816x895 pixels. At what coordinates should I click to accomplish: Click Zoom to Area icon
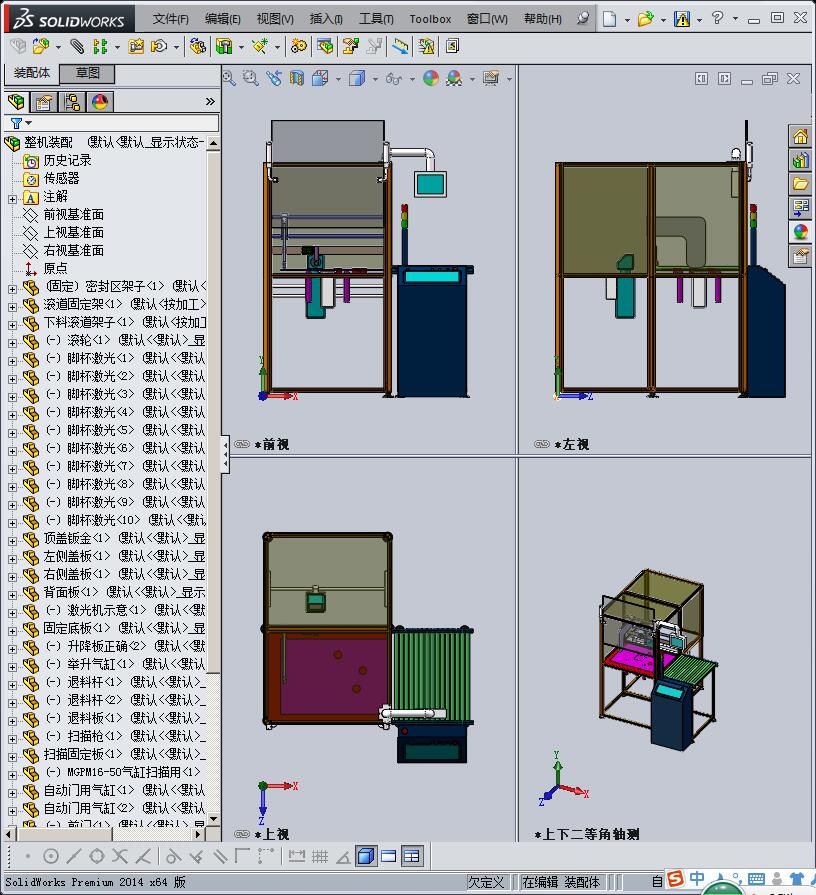coord(251,78)
